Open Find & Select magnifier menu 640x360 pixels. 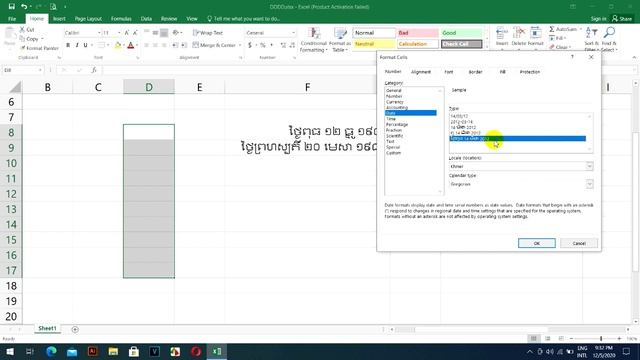click(x=609, y=39)
